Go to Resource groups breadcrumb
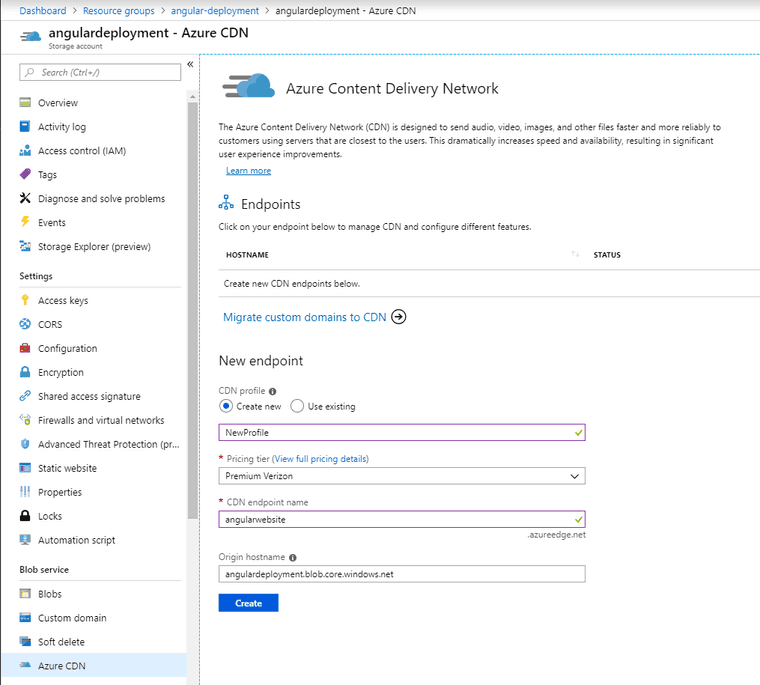760x685 pixels. click(x=118, y=10)
